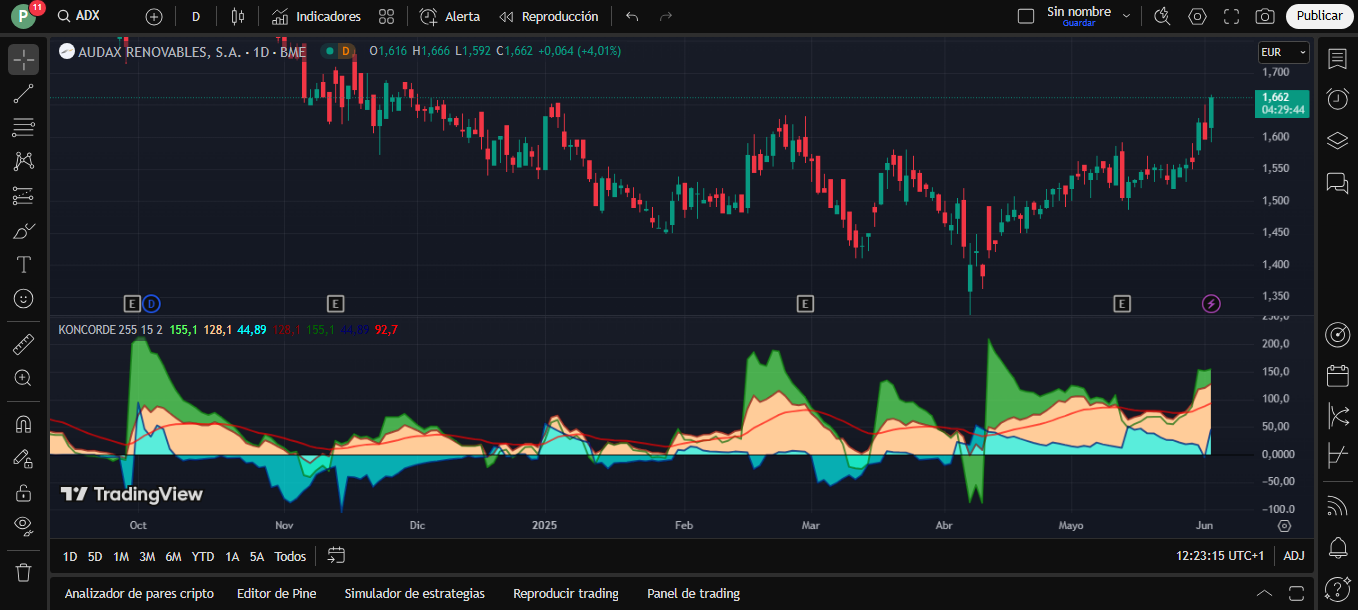Open the broadcast streams panel
The height and width of the screenshot is (610, 1358).
1338,506
